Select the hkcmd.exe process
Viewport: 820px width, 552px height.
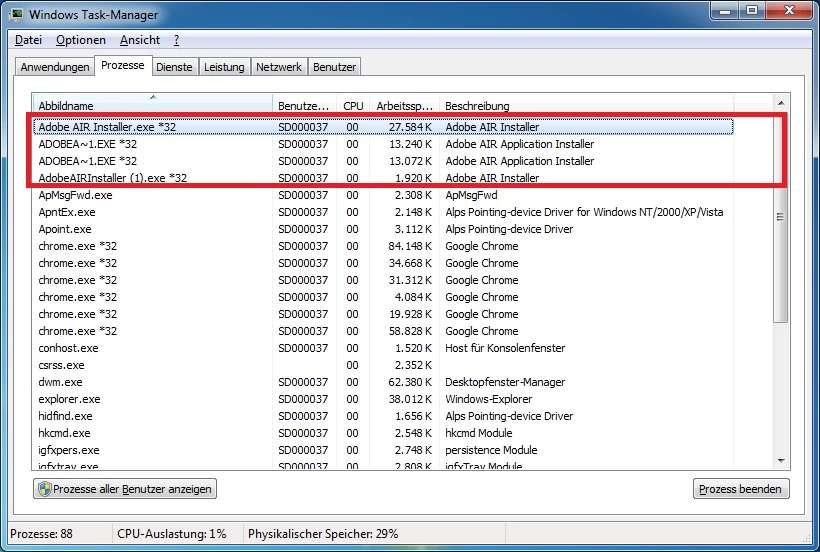383,433
